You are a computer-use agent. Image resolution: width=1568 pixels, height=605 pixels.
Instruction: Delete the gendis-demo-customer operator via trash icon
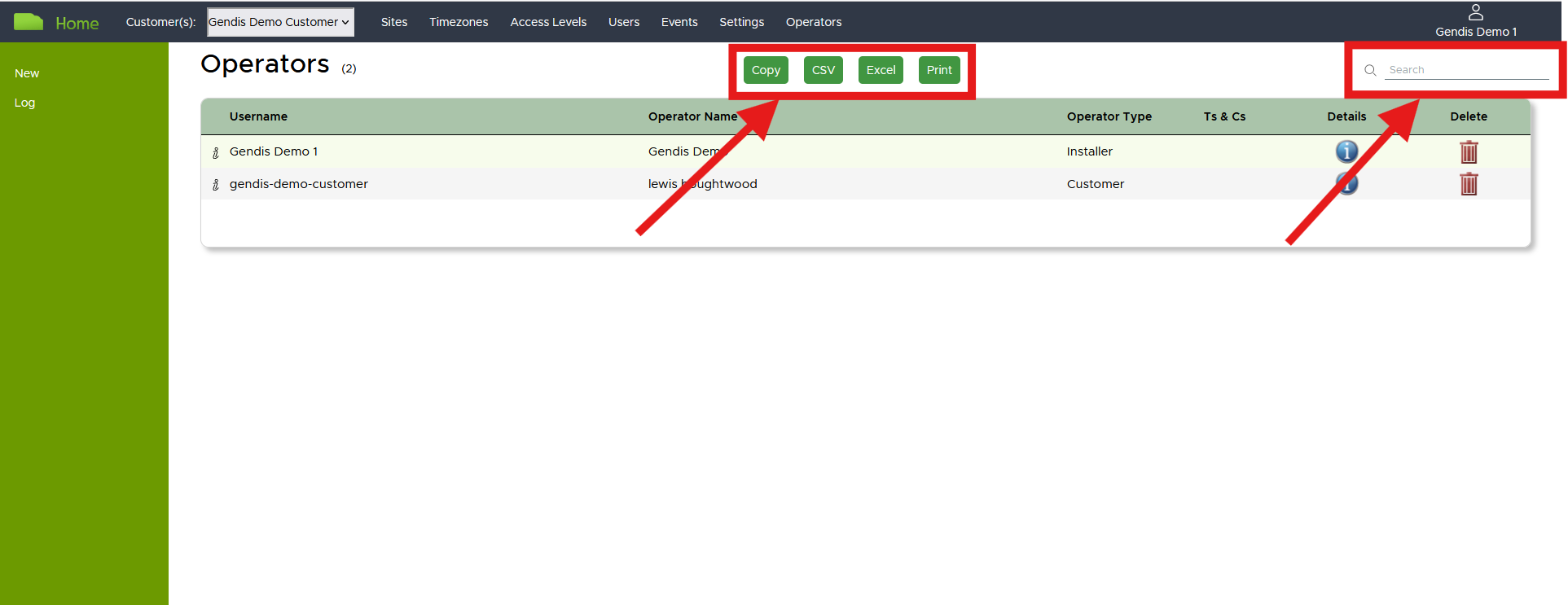(1469, 184)
